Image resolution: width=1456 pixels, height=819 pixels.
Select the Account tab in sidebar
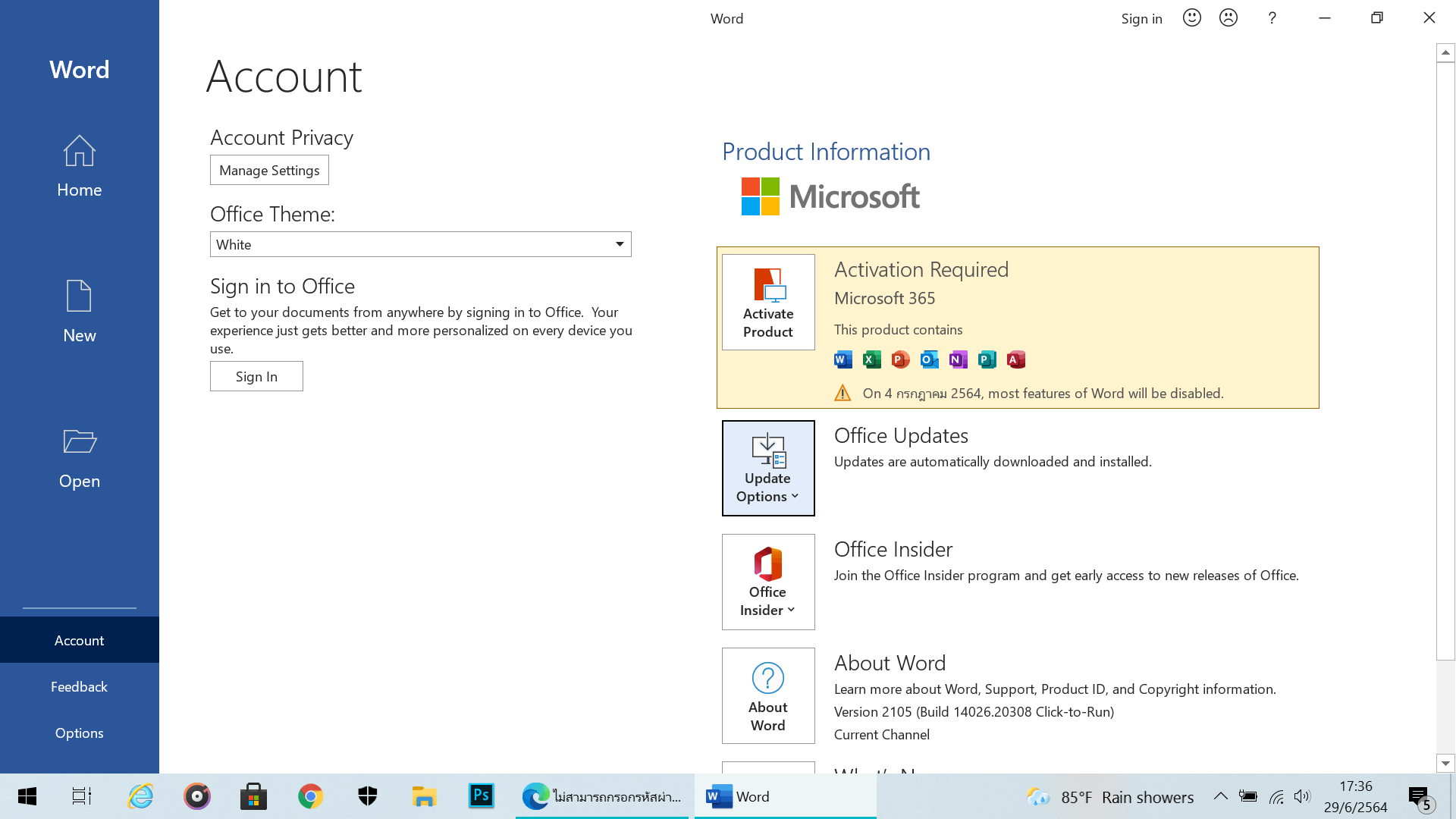click(x=80, y=640)
